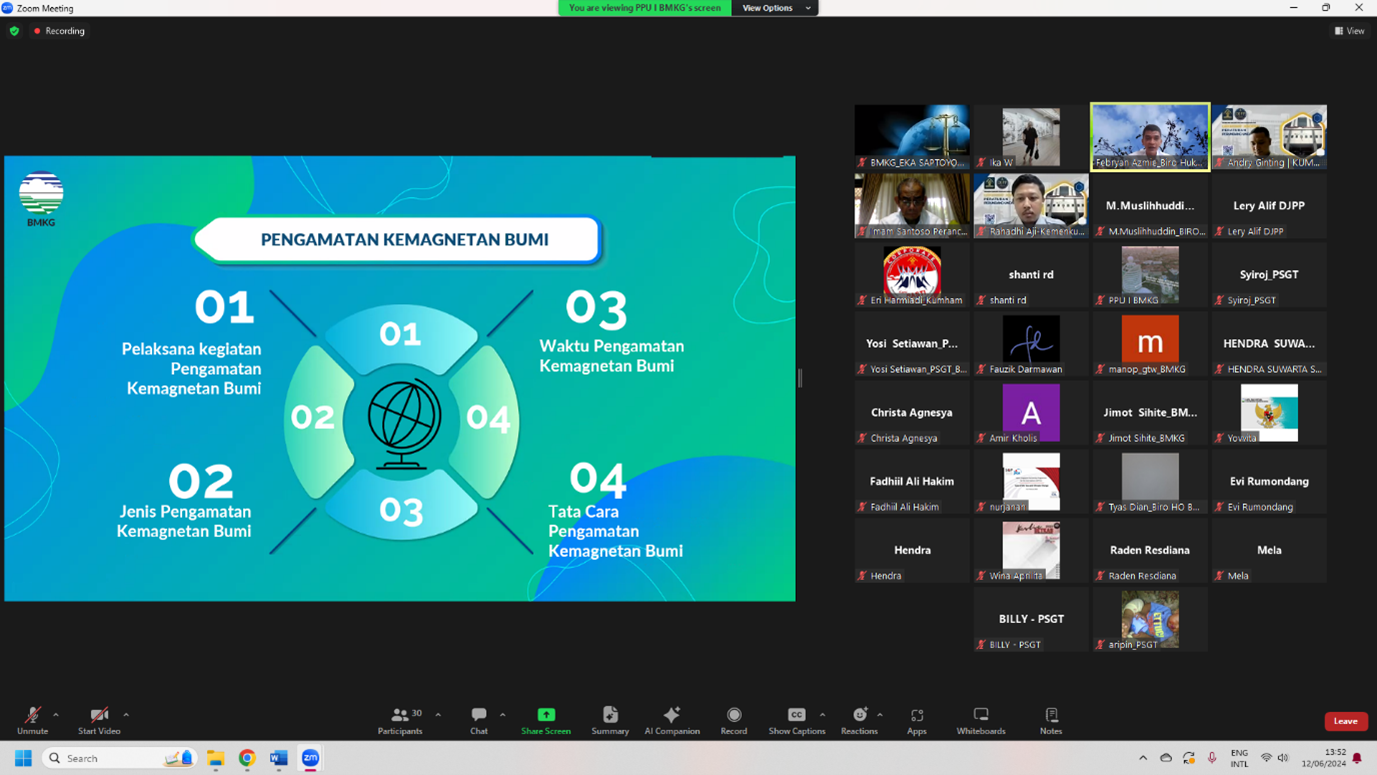Unmute the microphone
Viewport: 1377px width, 775px height.
coord(32,720)
